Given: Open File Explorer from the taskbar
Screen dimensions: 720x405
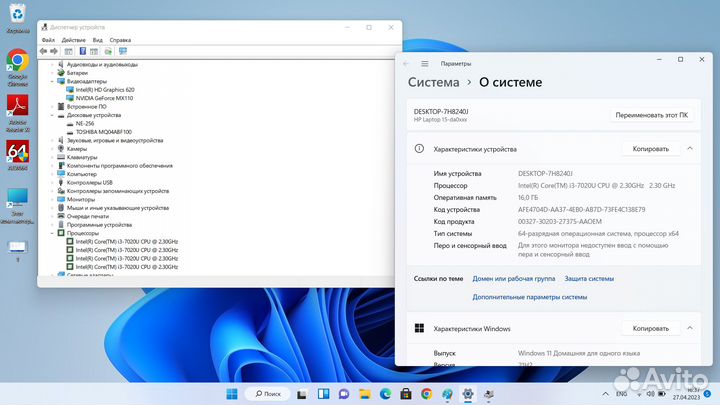Looking at the screenshot, I should click(x=365, y=394).
